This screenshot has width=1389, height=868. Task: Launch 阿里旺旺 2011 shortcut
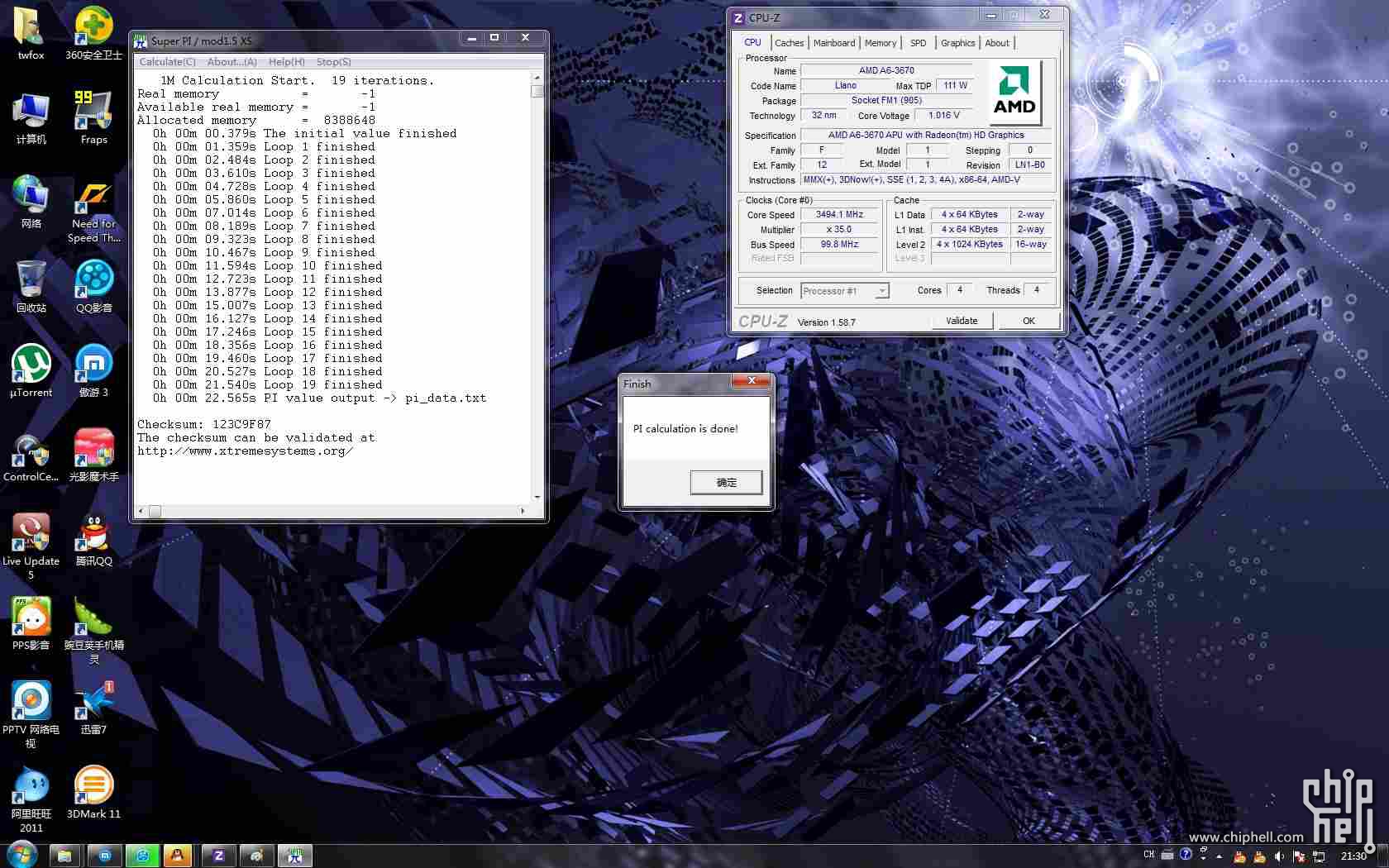coord(31,799)
